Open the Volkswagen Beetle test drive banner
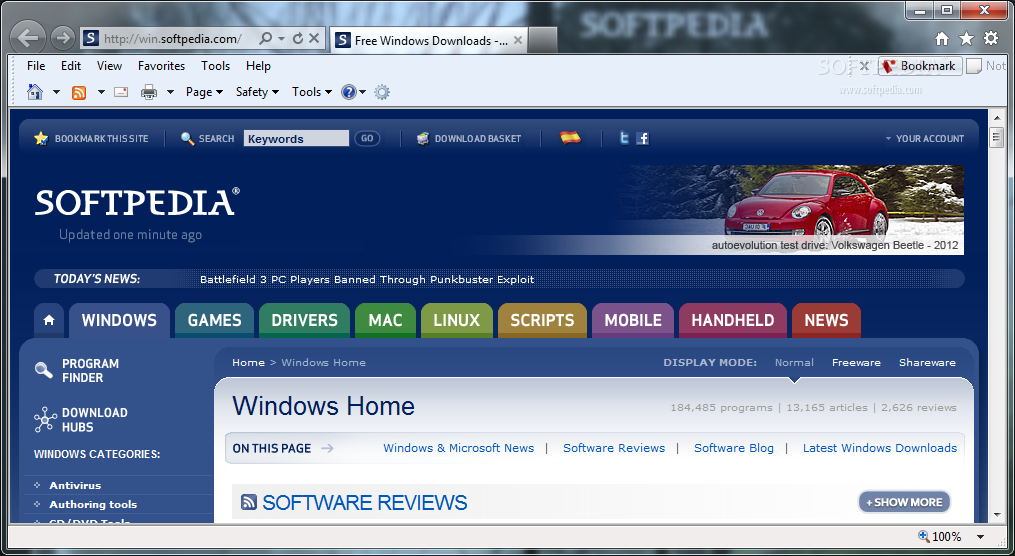The image size is (1015, 556). 787,210
